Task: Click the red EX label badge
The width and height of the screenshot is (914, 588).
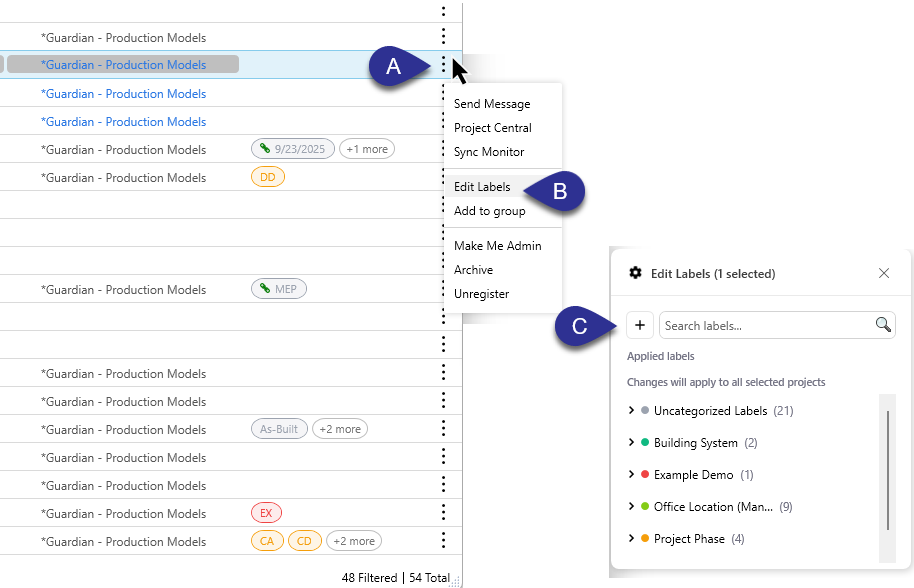Action: pos(266,512)
